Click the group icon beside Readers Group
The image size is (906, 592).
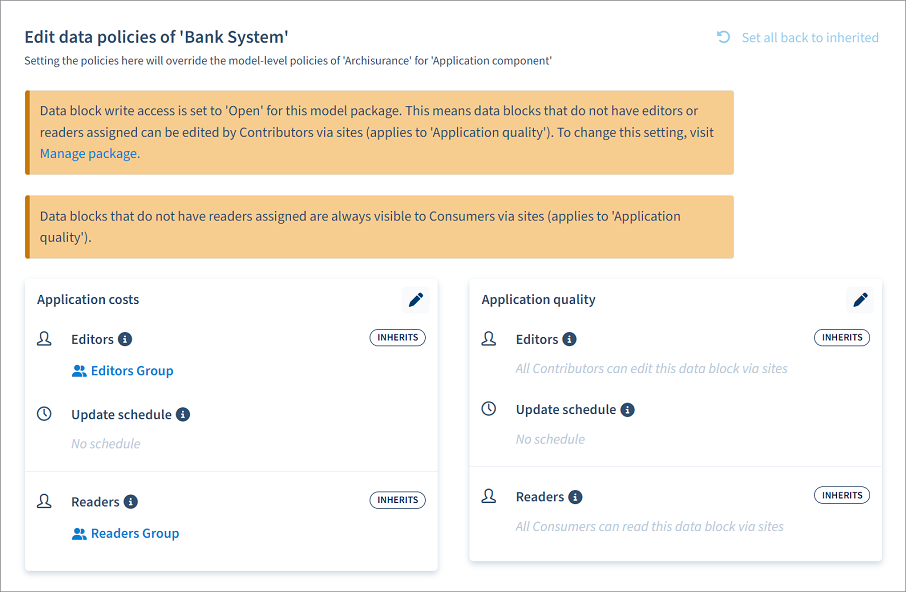[79, 534]
